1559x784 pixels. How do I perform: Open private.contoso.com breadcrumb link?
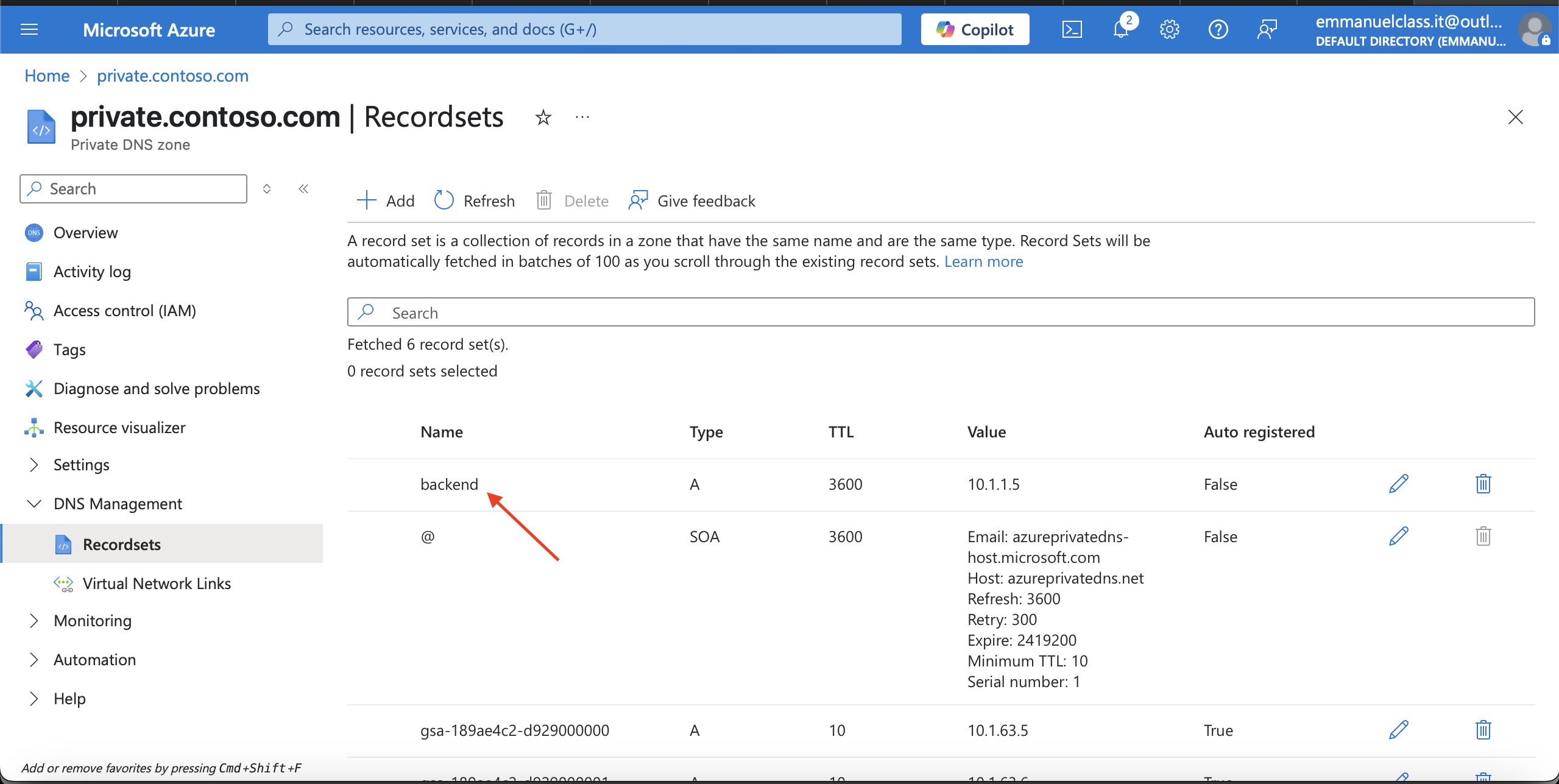(172, 76)
